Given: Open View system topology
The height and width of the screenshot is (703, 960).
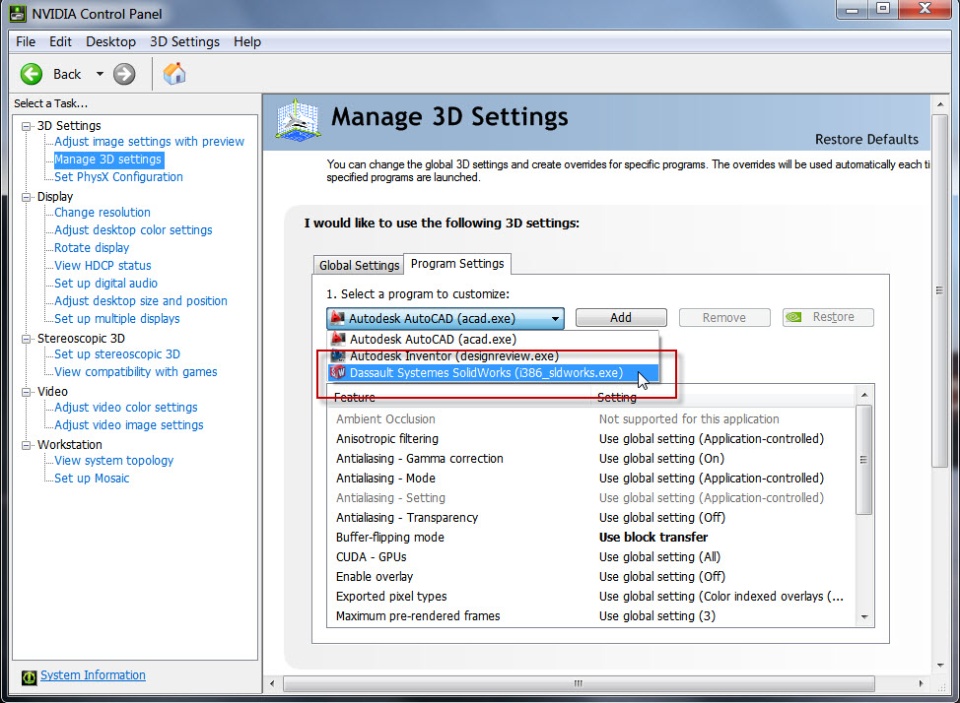Looking at the screenshot, I should tap(114, 461).
